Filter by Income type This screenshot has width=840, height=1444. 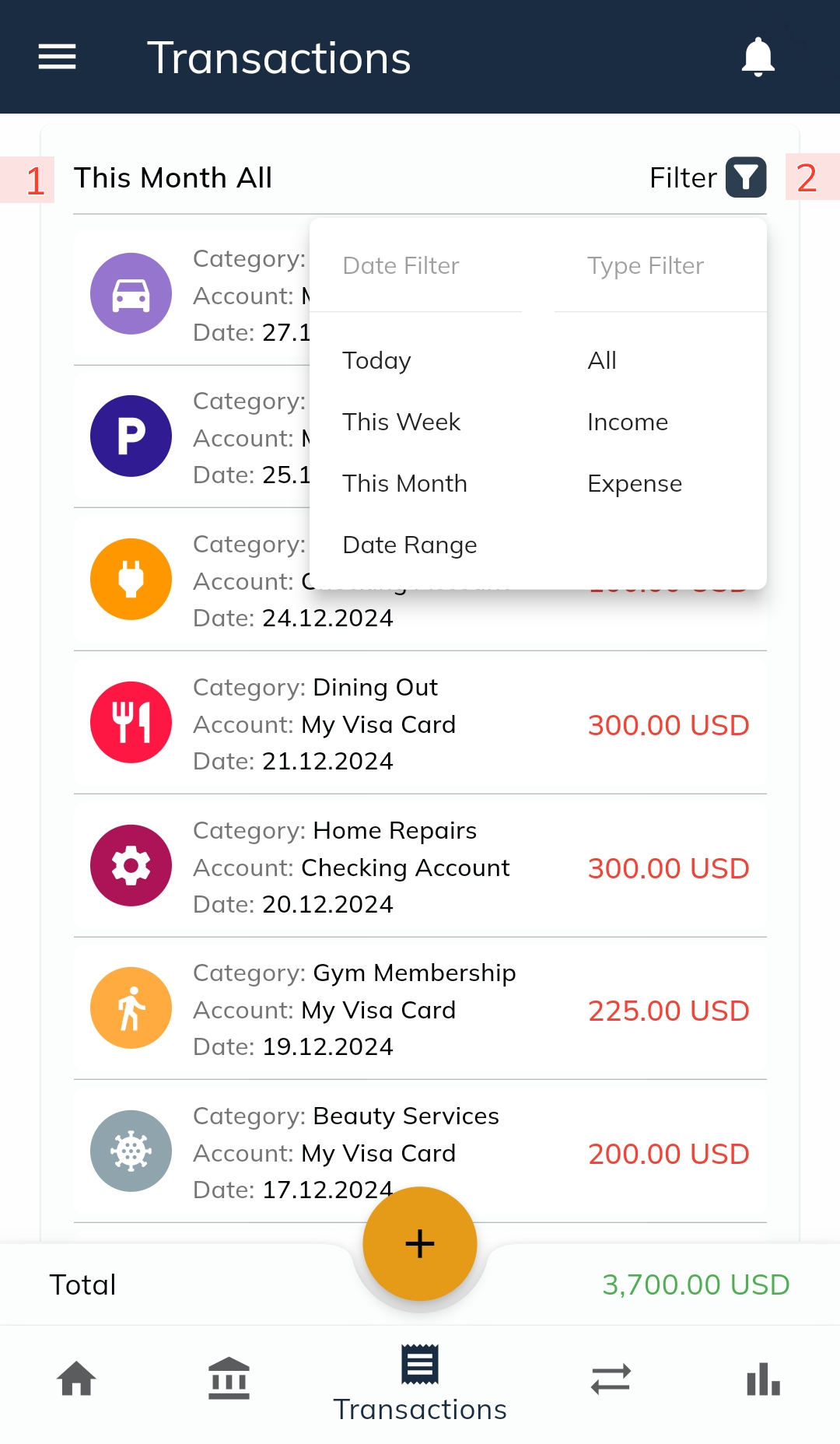tap(628, 422)
